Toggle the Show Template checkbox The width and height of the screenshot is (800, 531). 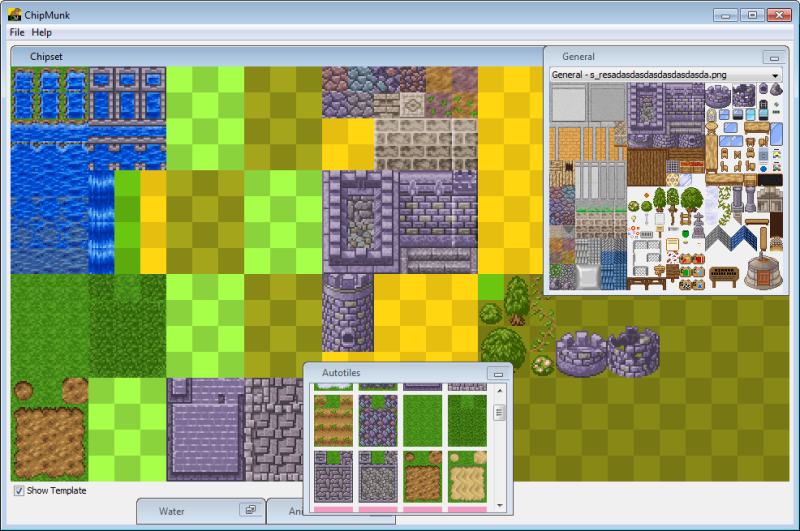click(x=19, y=491)
